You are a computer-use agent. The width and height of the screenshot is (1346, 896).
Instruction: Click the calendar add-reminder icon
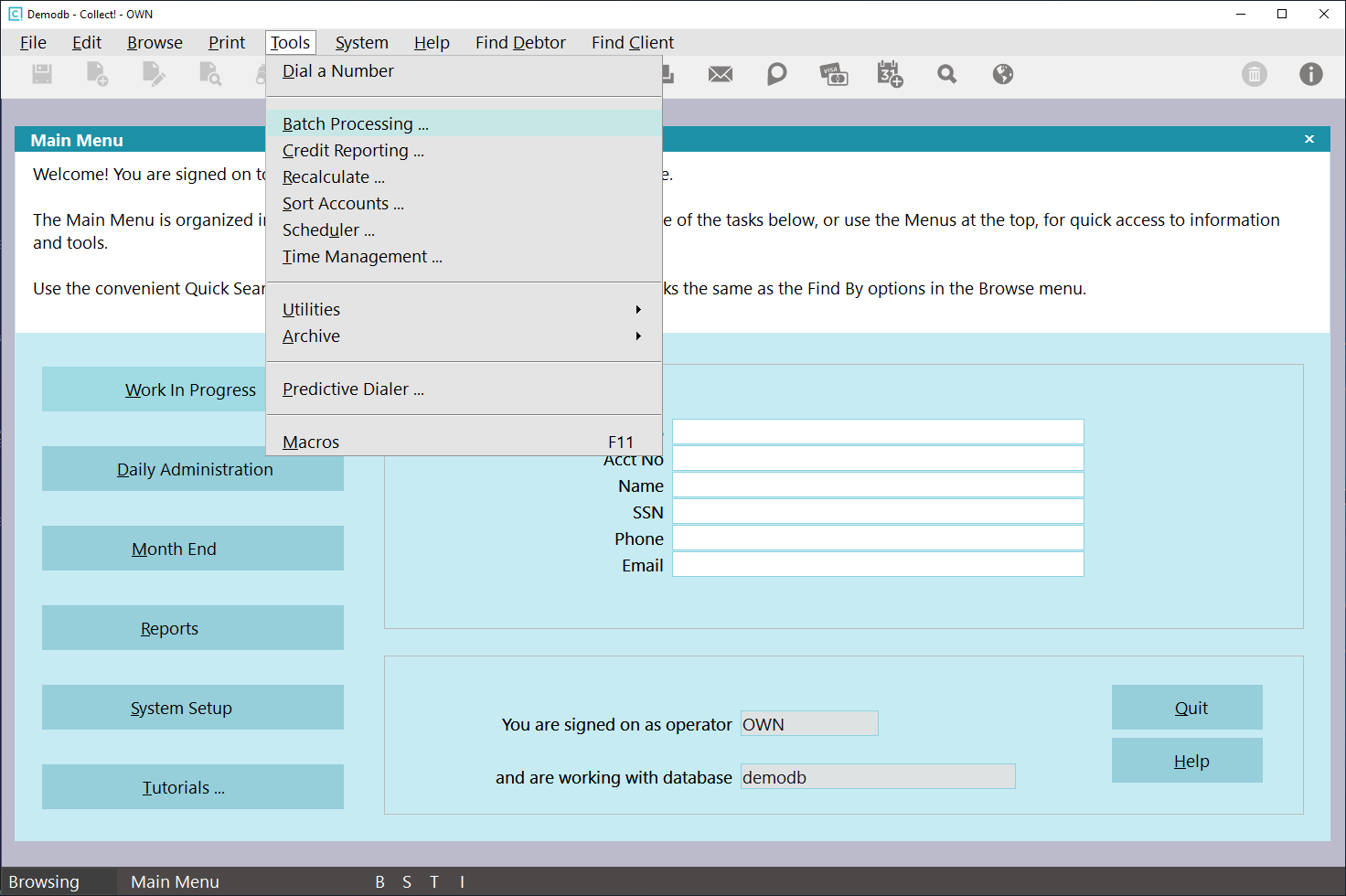pos(890,74)
